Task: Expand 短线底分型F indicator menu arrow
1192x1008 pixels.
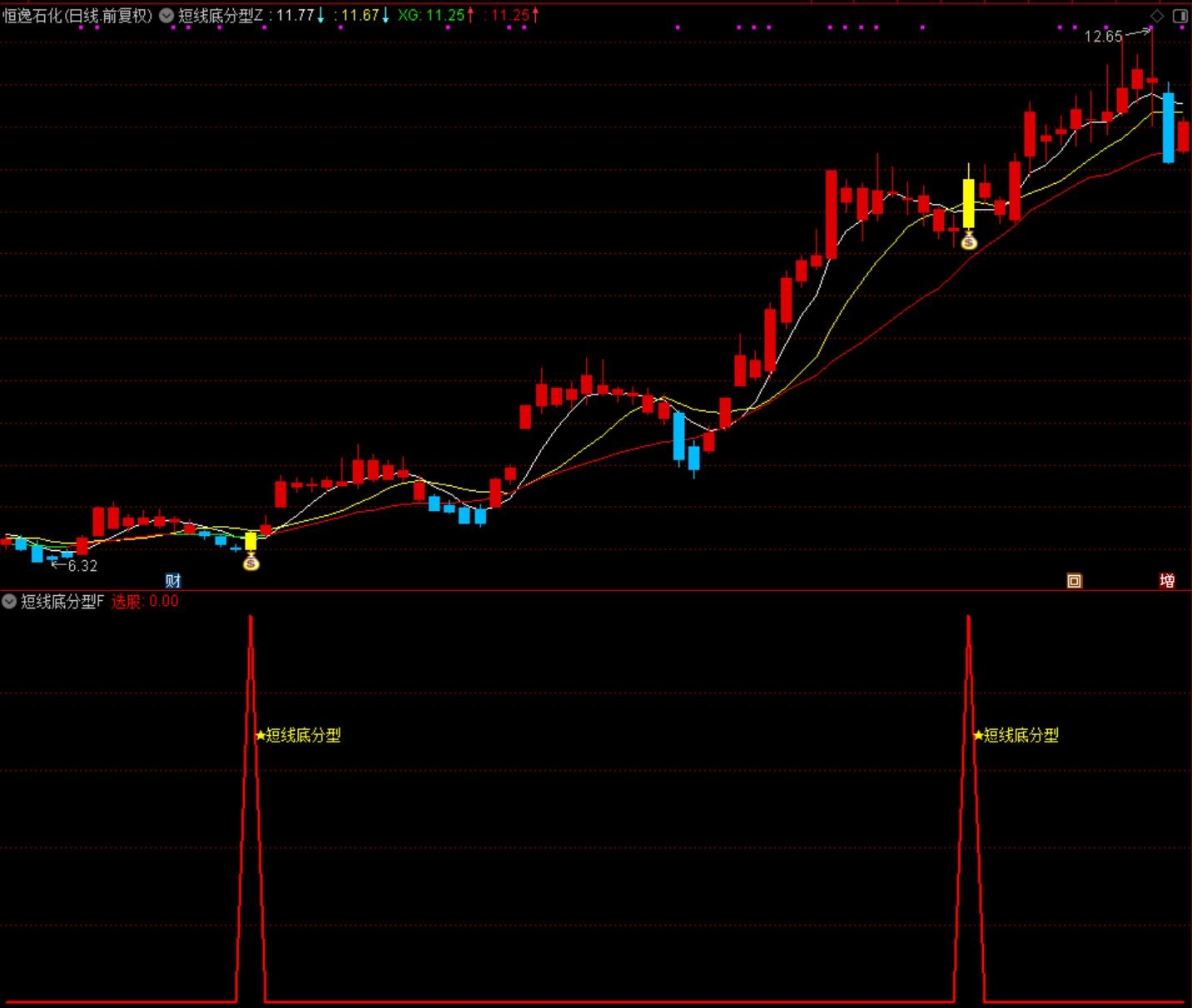Action: [x=9, y=601]
